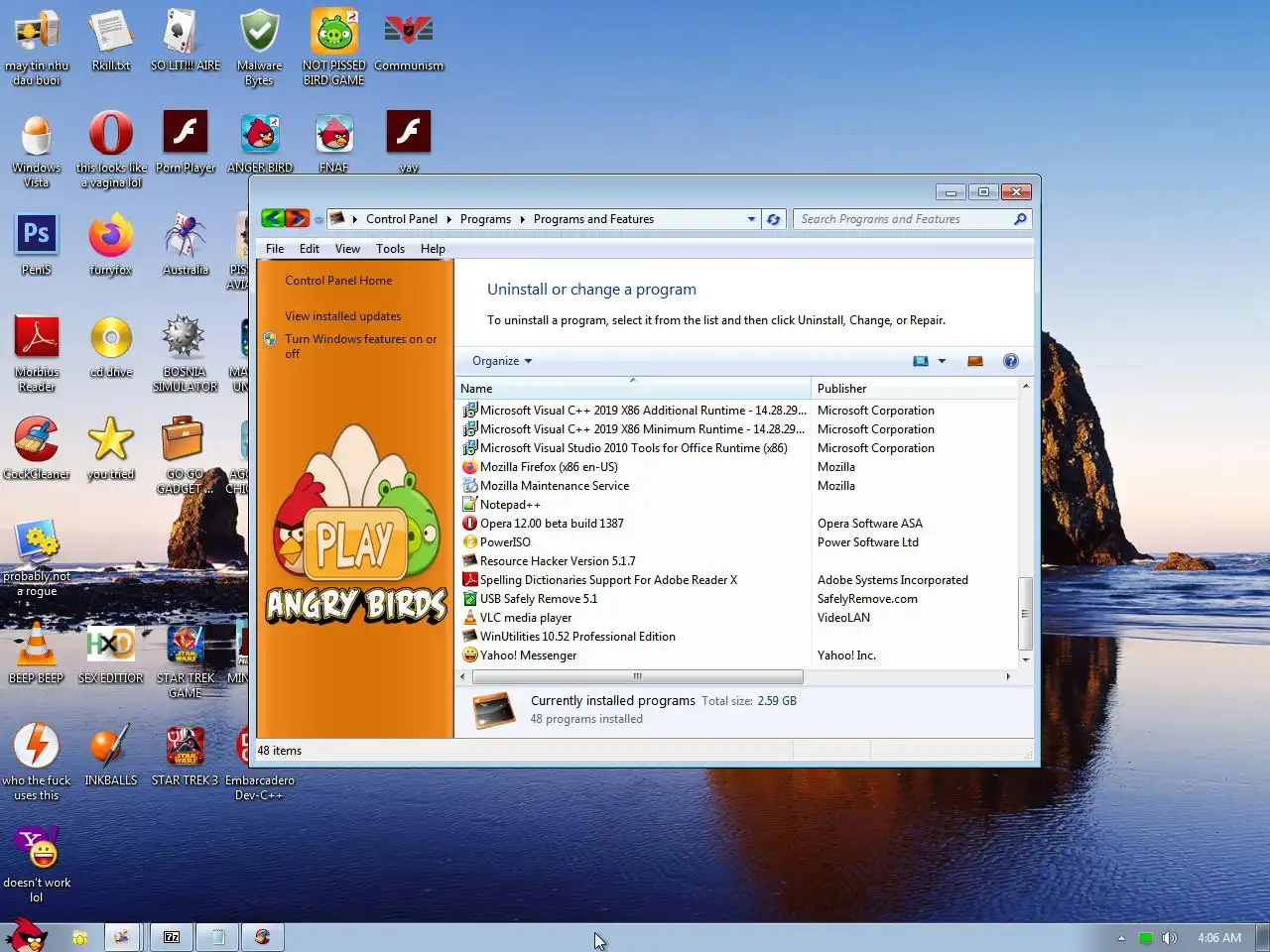Click the Angry Birds start orb
The height and width of the screenshot is (952, 1270).
(x=26, y=934)
